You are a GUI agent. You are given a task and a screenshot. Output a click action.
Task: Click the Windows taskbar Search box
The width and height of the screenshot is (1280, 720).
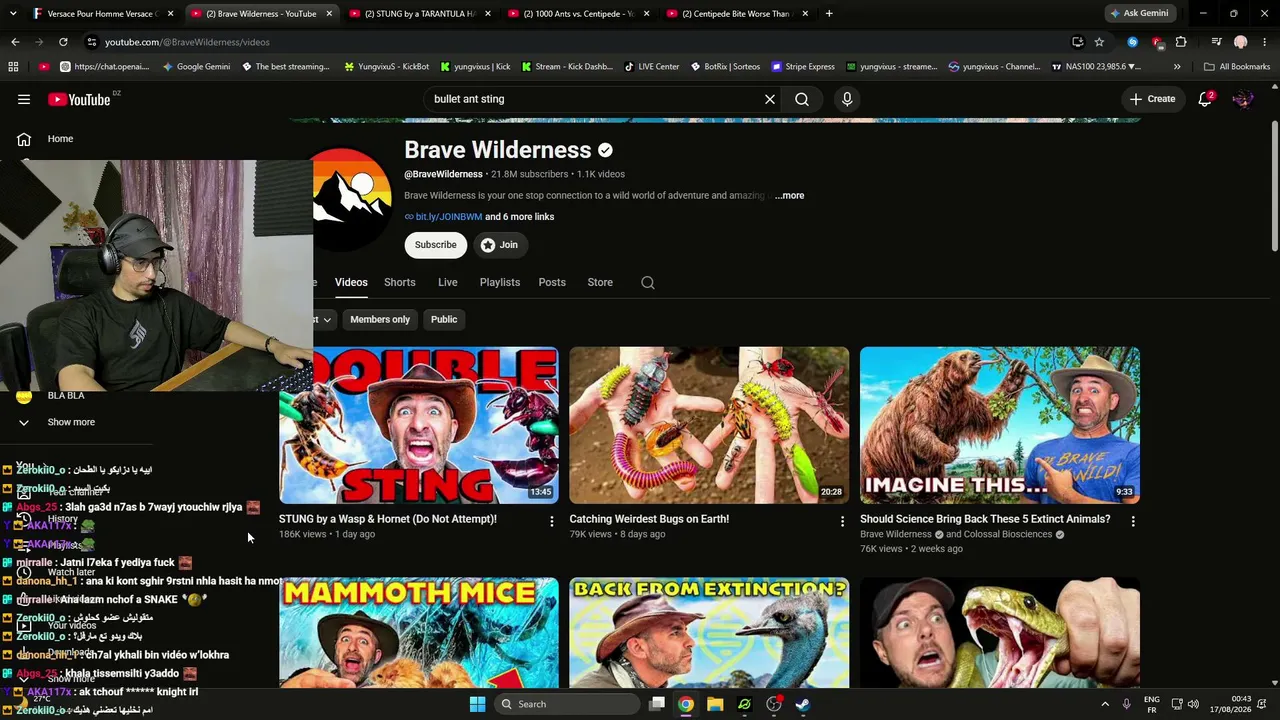click(566, 704)
